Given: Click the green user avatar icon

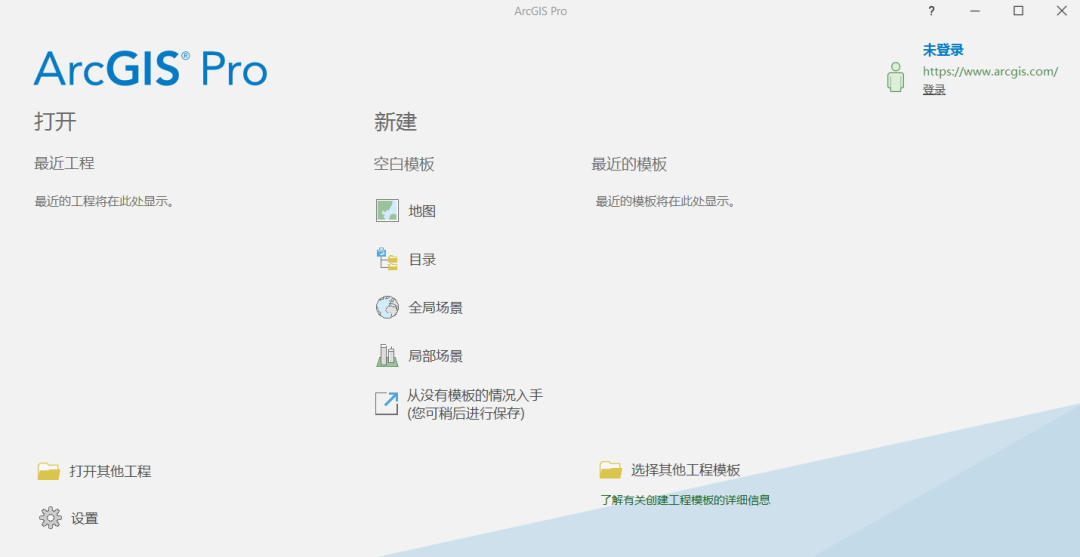Looking at the screenshot, I should pyautogui.click(x=895, y=76).
